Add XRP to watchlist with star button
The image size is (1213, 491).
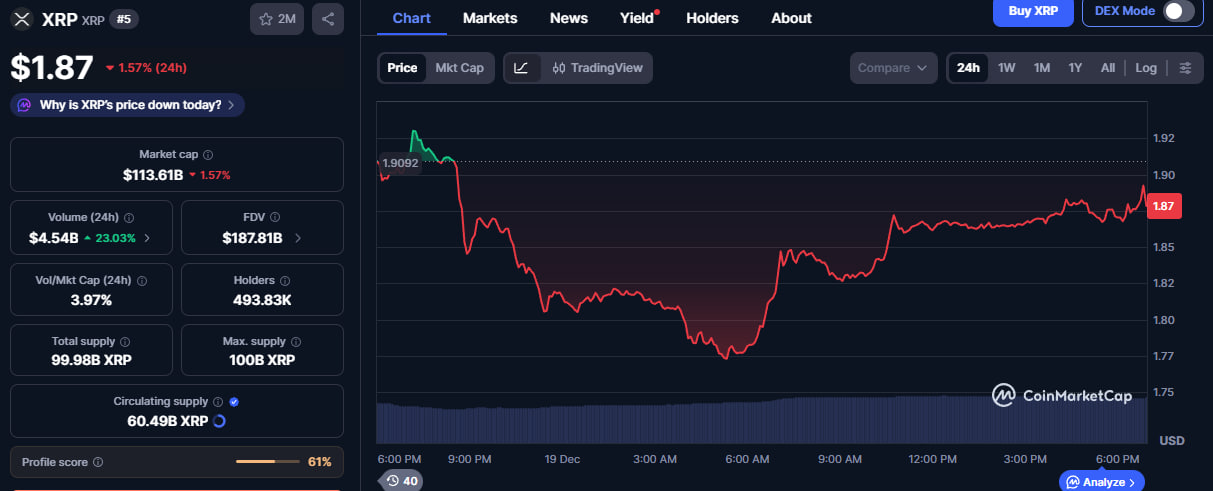pyautogui.click(x=276, y=19)
